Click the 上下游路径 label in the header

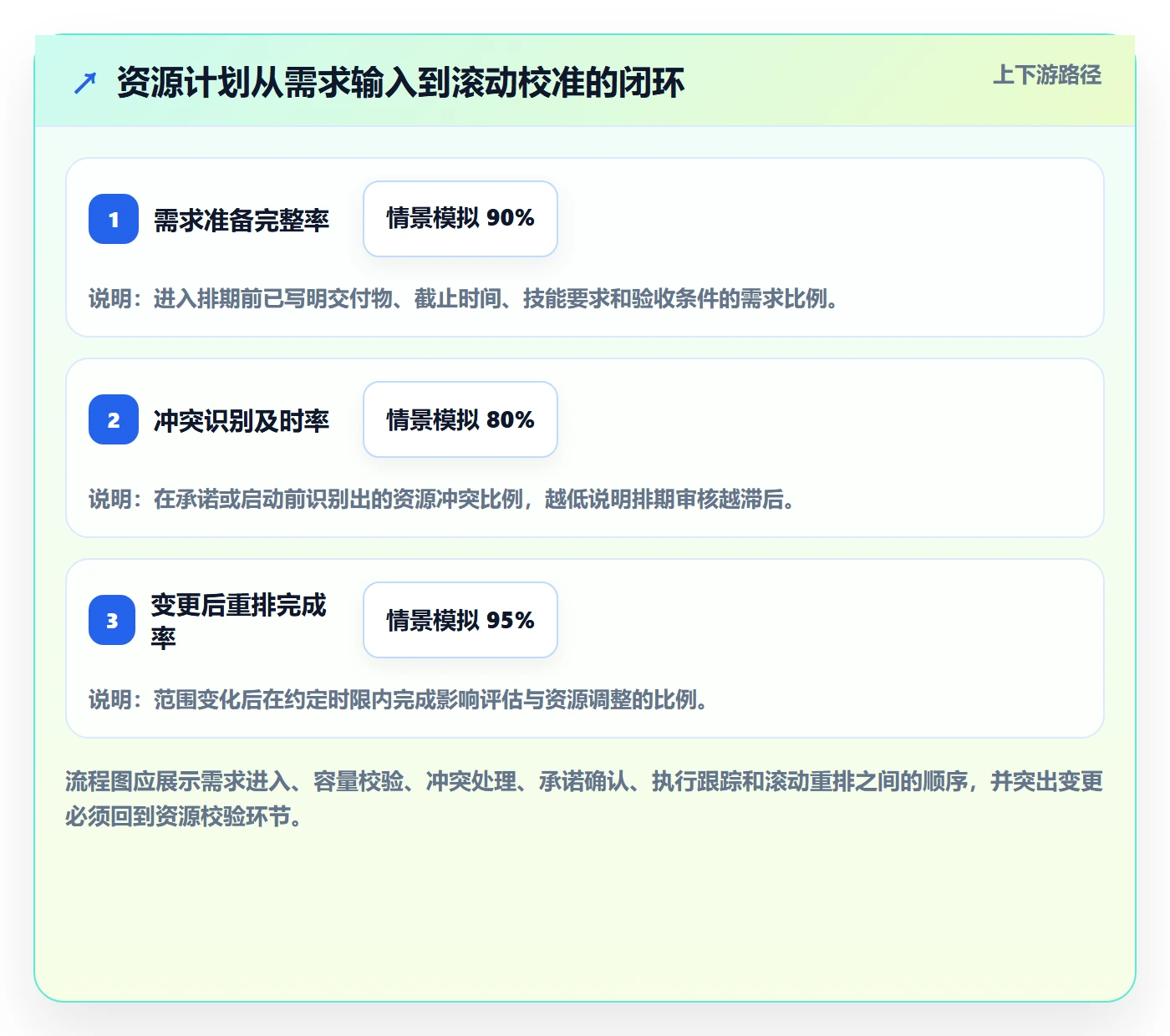click(1047, 75)
